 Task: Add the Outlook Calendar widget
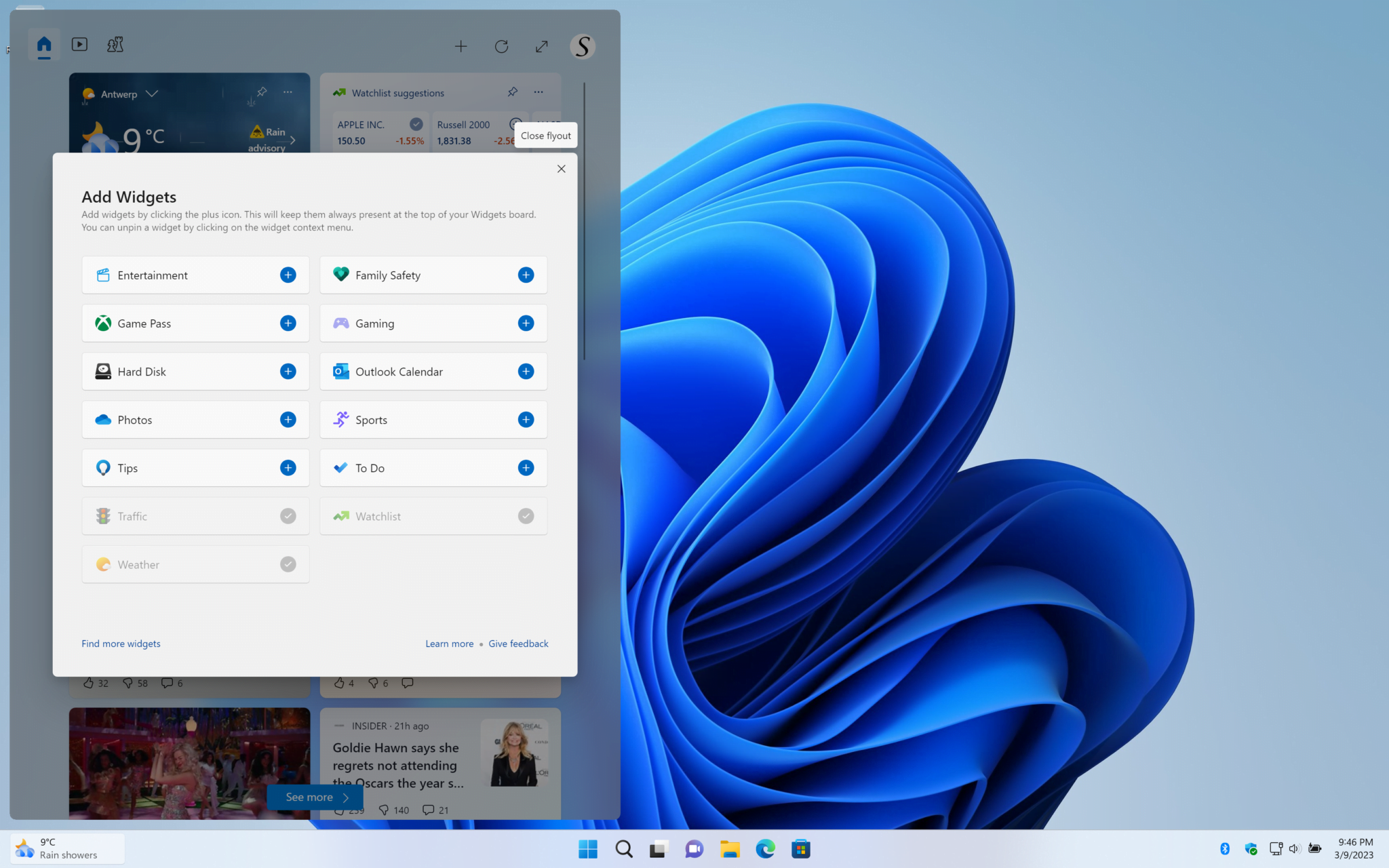[526, 371]
